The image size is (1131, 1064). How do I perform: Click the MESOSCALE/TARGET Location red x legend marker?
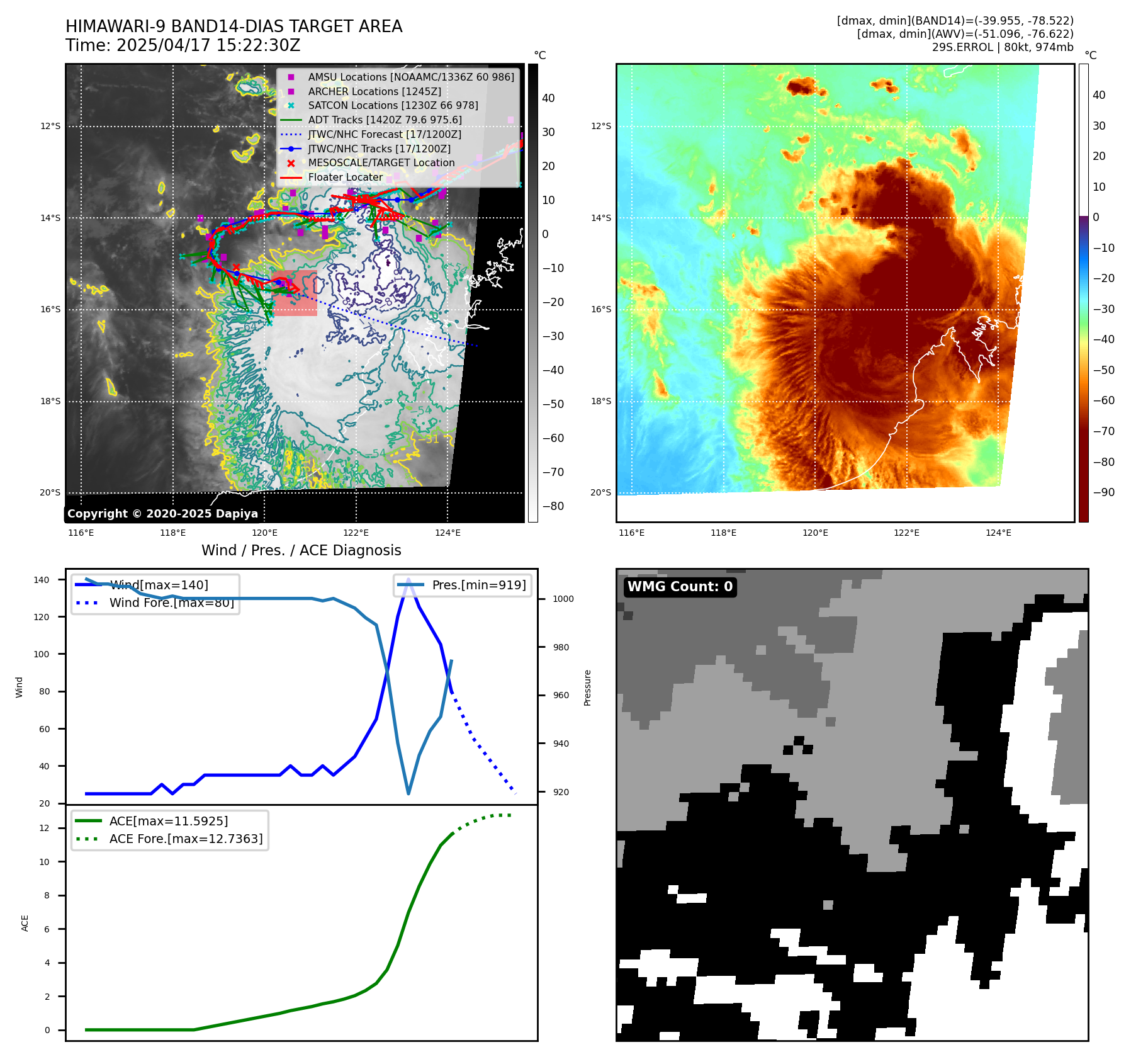(291, 163)
